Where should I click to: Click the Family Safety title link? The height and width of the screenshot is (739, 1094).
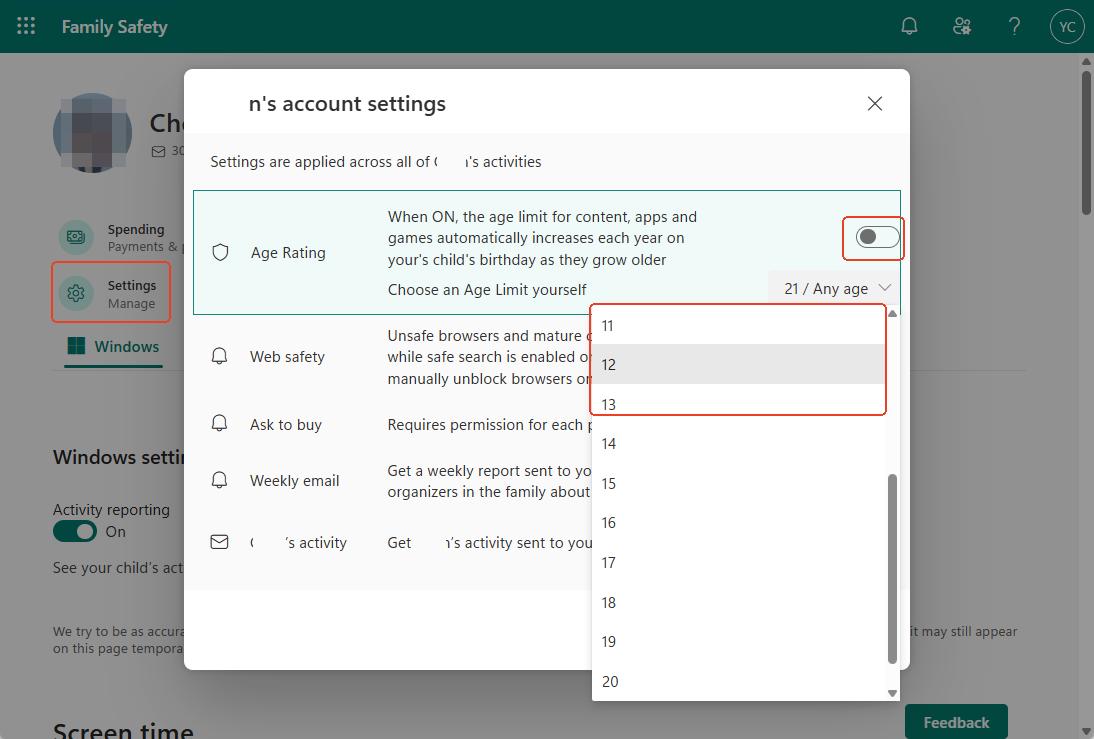114,27
